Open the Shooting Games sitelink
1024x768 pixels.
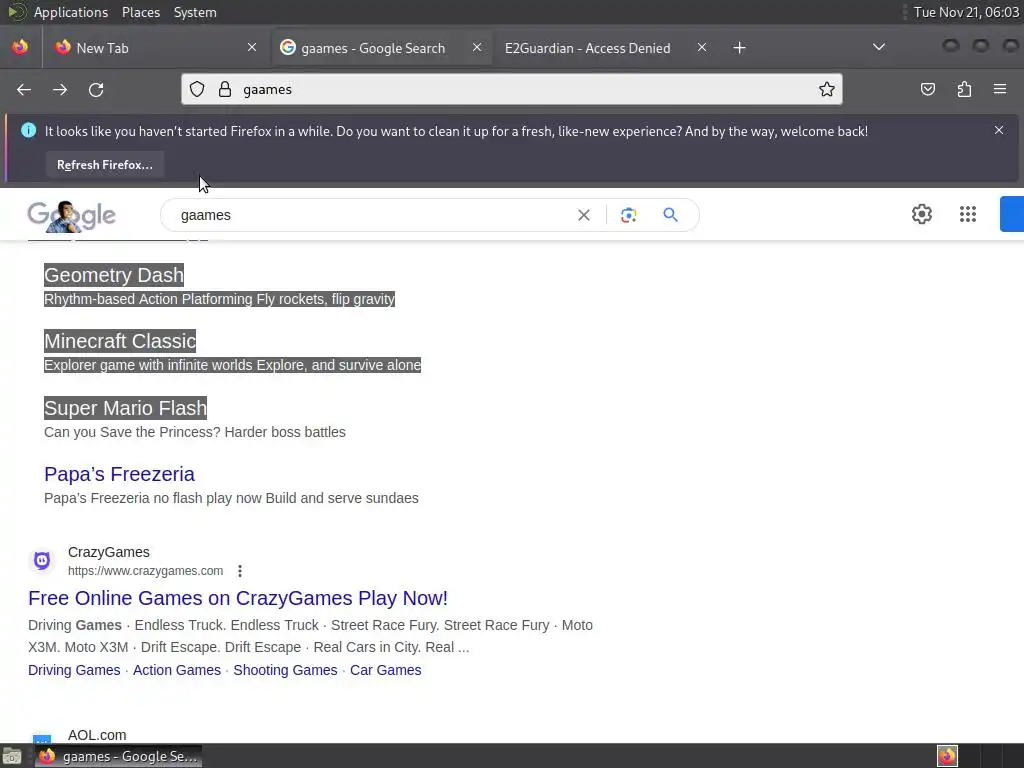coord(285,670)
